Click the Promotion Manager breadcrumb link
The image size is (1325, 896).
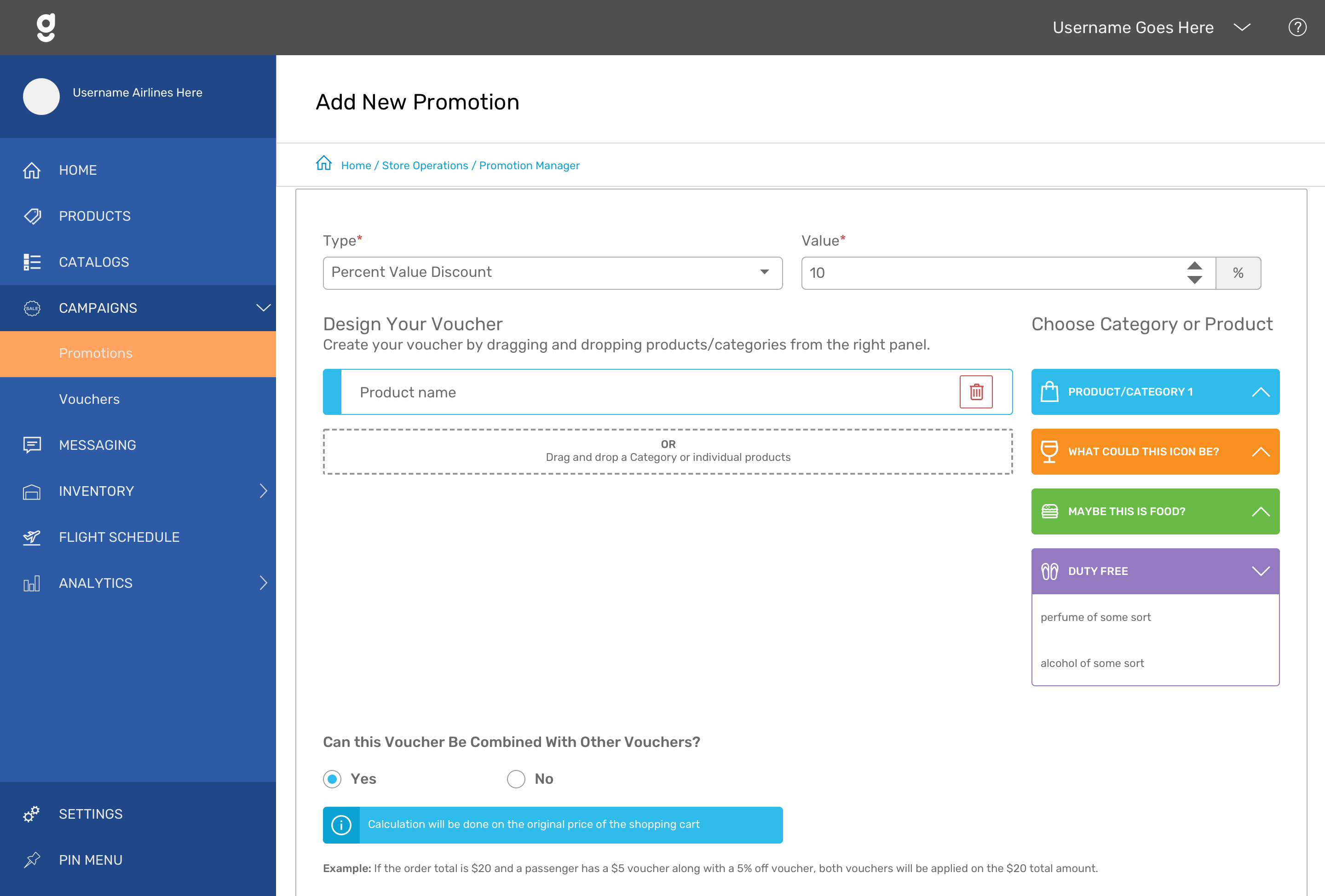[529, 164]
